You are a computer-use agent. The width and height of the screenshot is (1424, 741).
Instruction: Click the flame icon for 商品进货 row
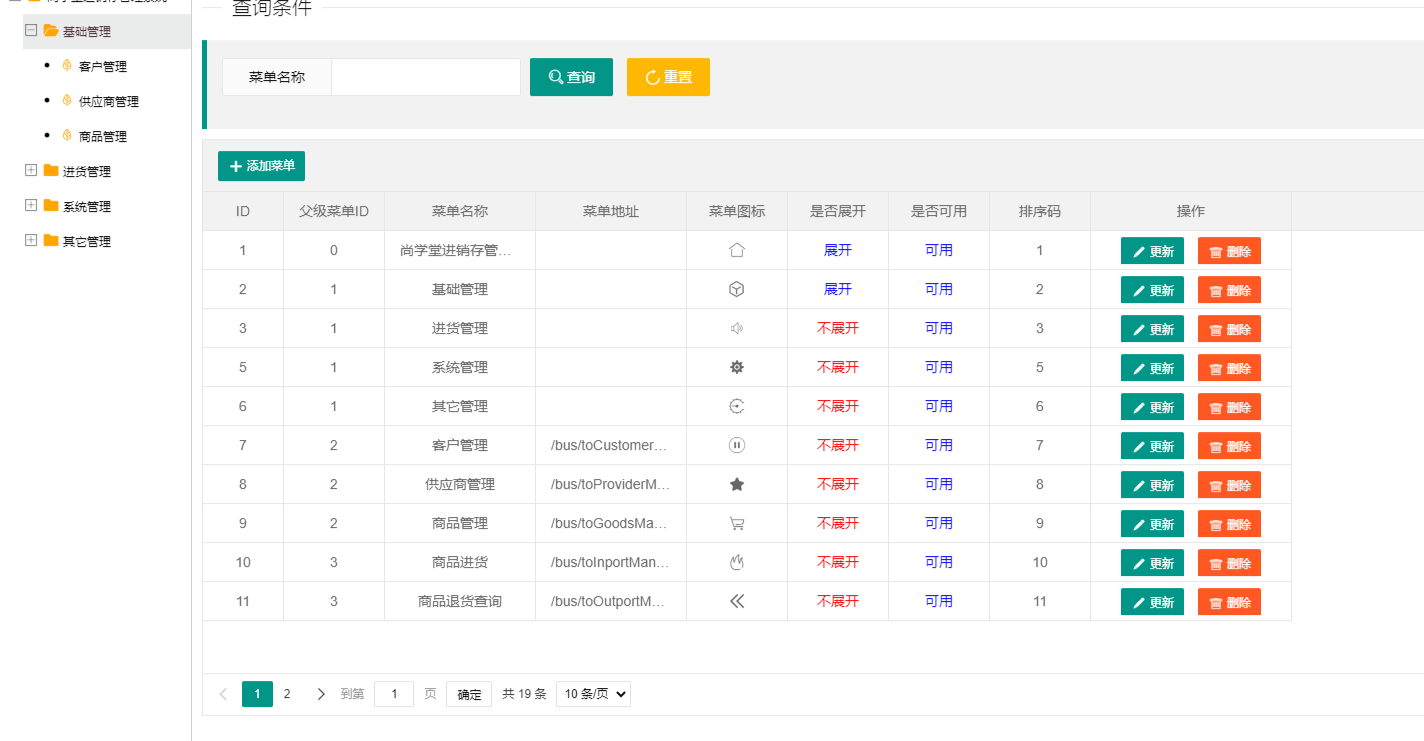tap(737, 562)
